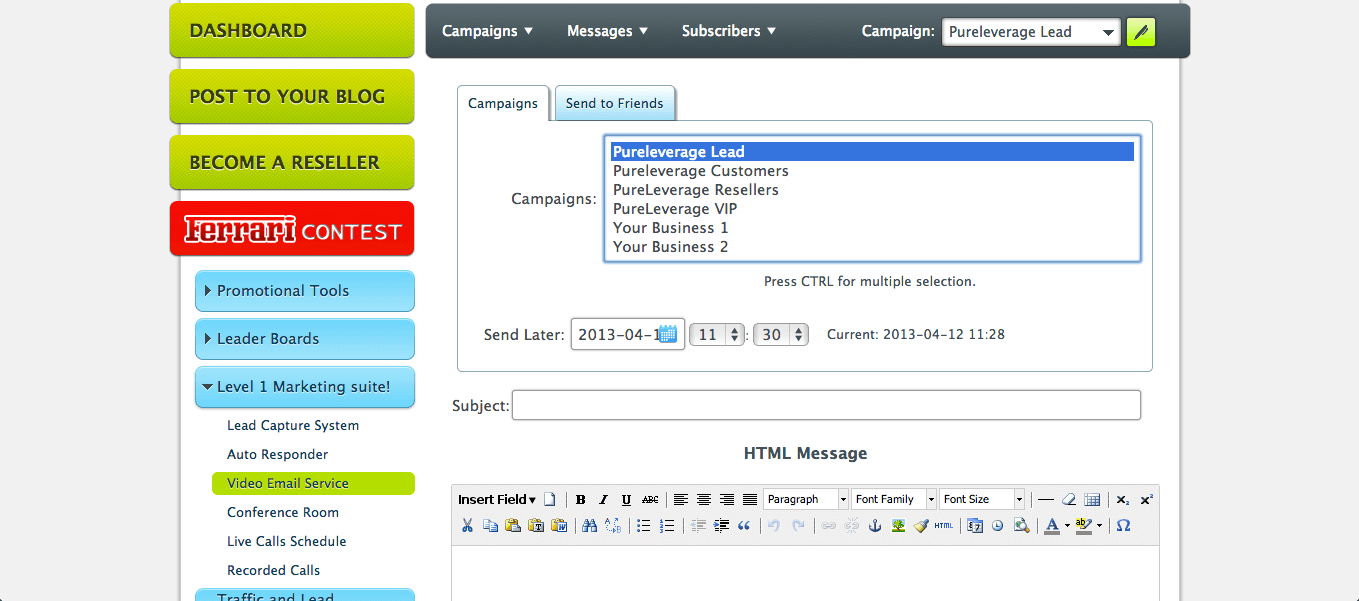
Task: Click the green edit campaign pencil button
Action: [1141, 32]
